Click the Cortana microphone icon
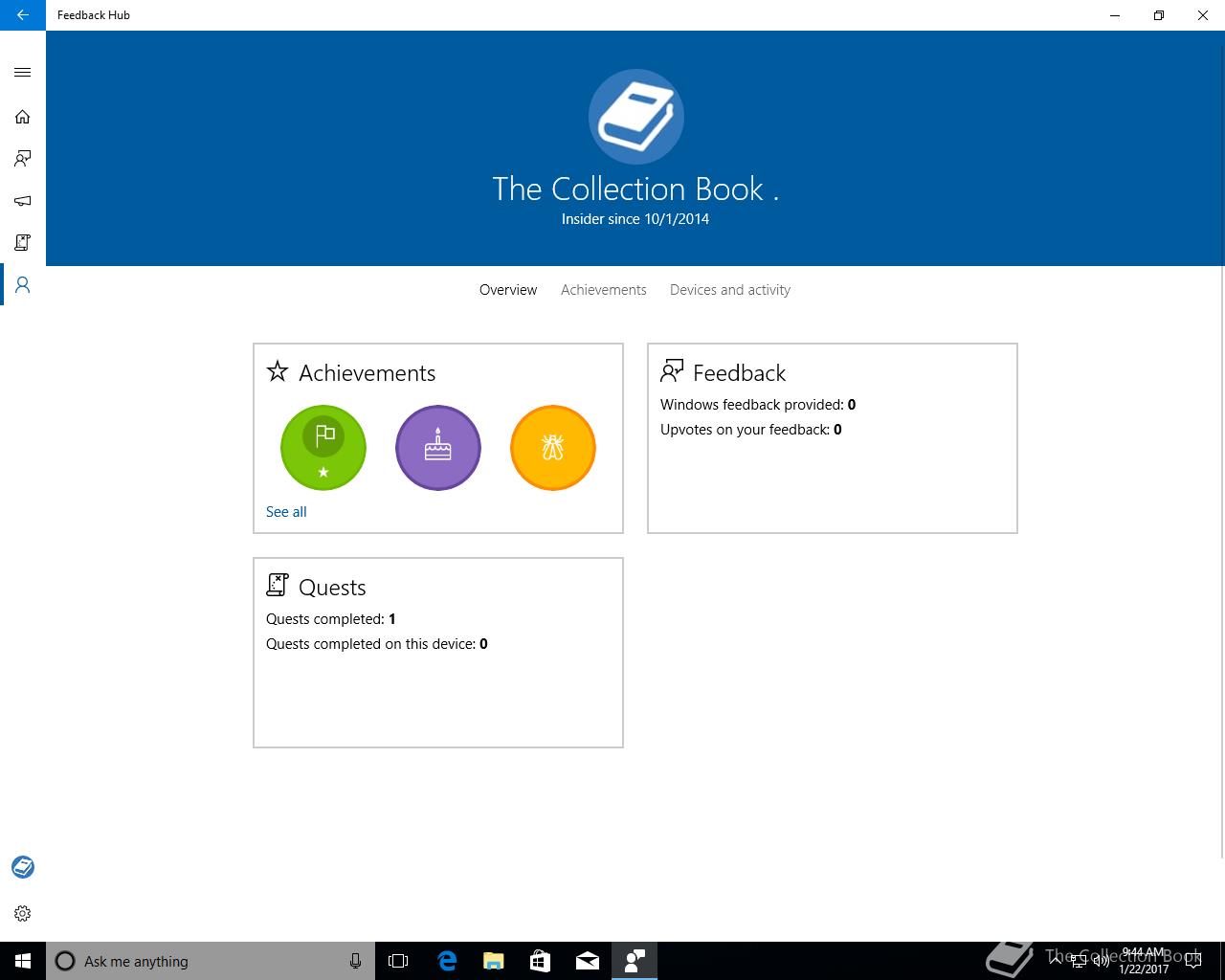Image resolution: width=1225 pixels, height=980 pixels. [355, 961]
